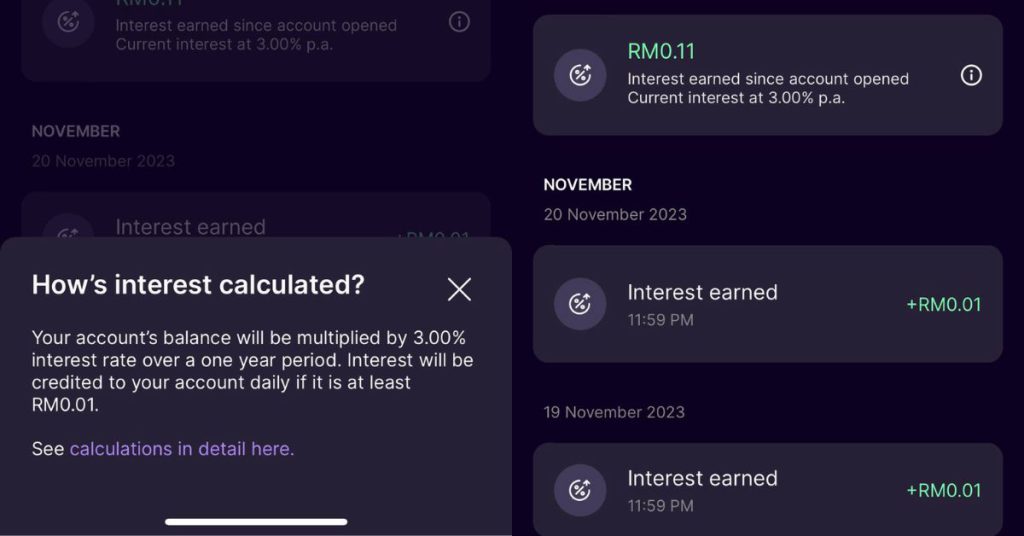
Task: Tap the info icon beside the RM0.11 interest summary
Action: tap(971, 75)
